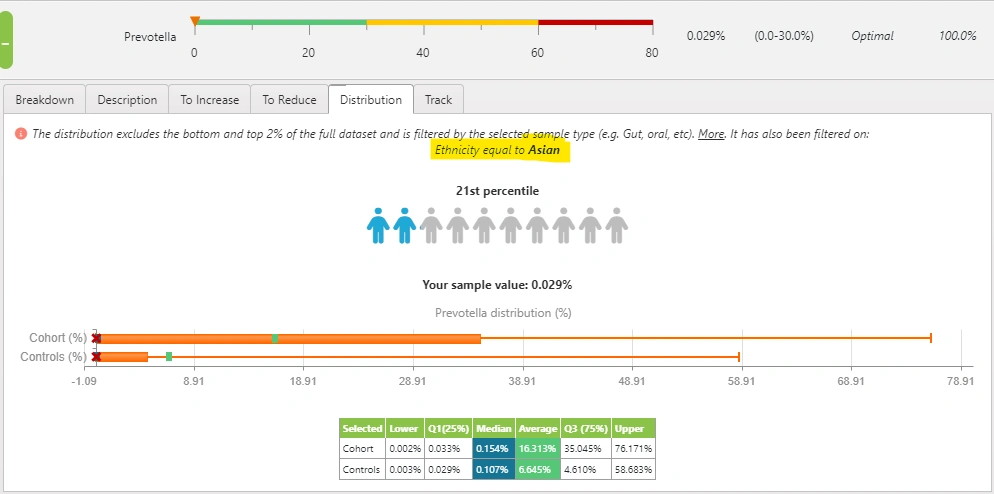Viewport: 994px width, 494px height.
Task: Click the Cohort Q3 cell 35.045%
Action: pyautogui.click(x=585, y=448)
